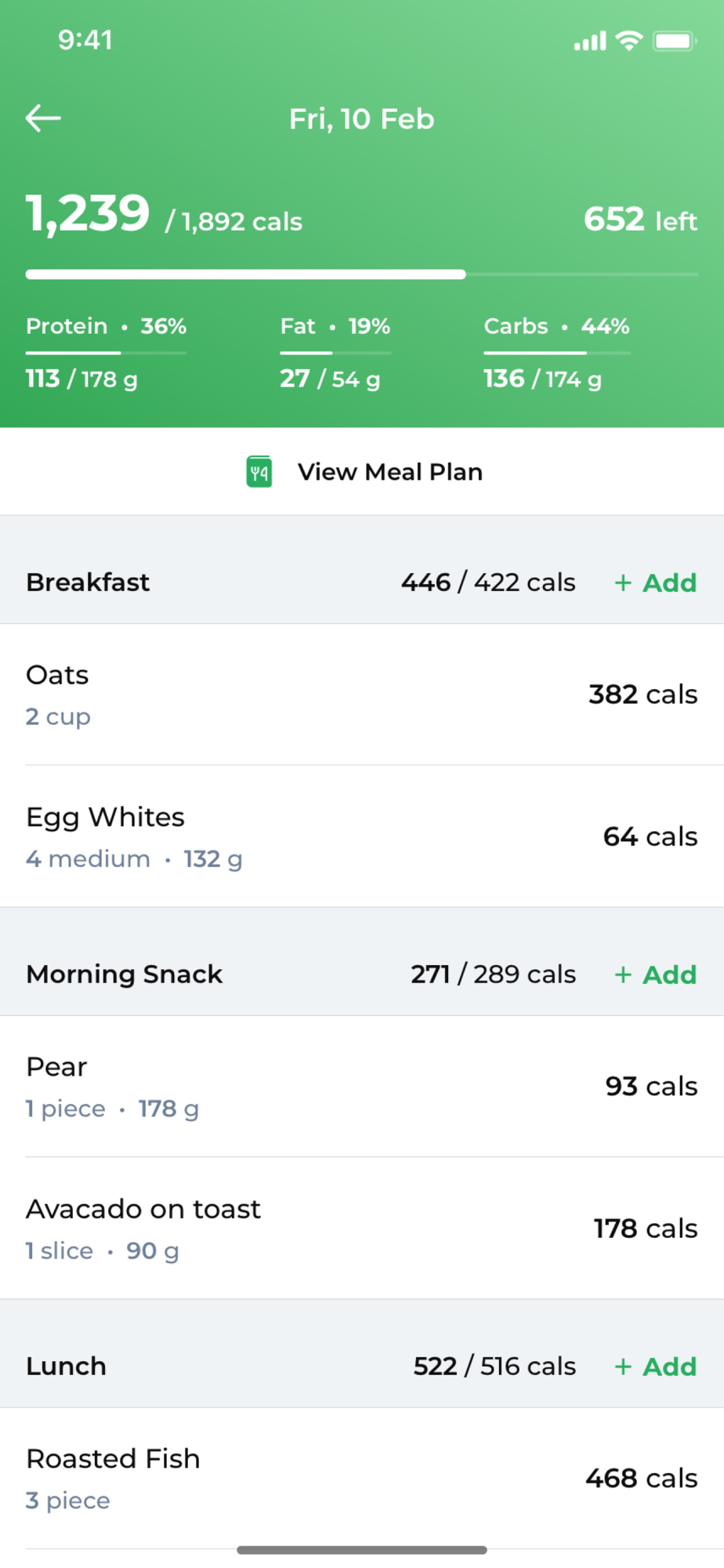
Task: Tap the Wi-Fi status icon
Action: click(x=629, y=41)
